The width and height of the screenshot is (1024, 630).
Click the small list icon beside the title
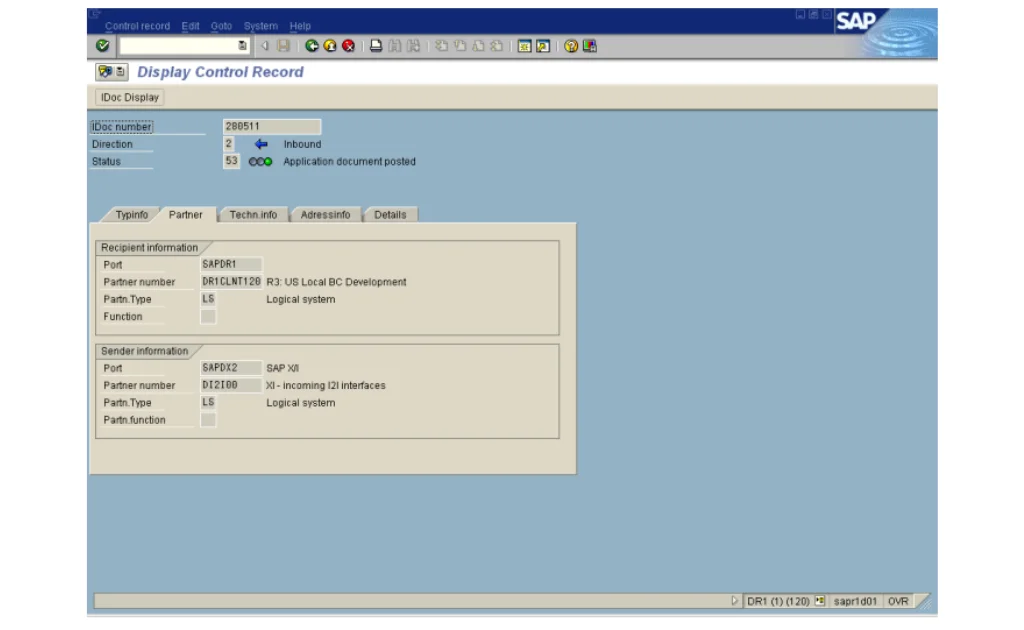click(x=121, y=72)
